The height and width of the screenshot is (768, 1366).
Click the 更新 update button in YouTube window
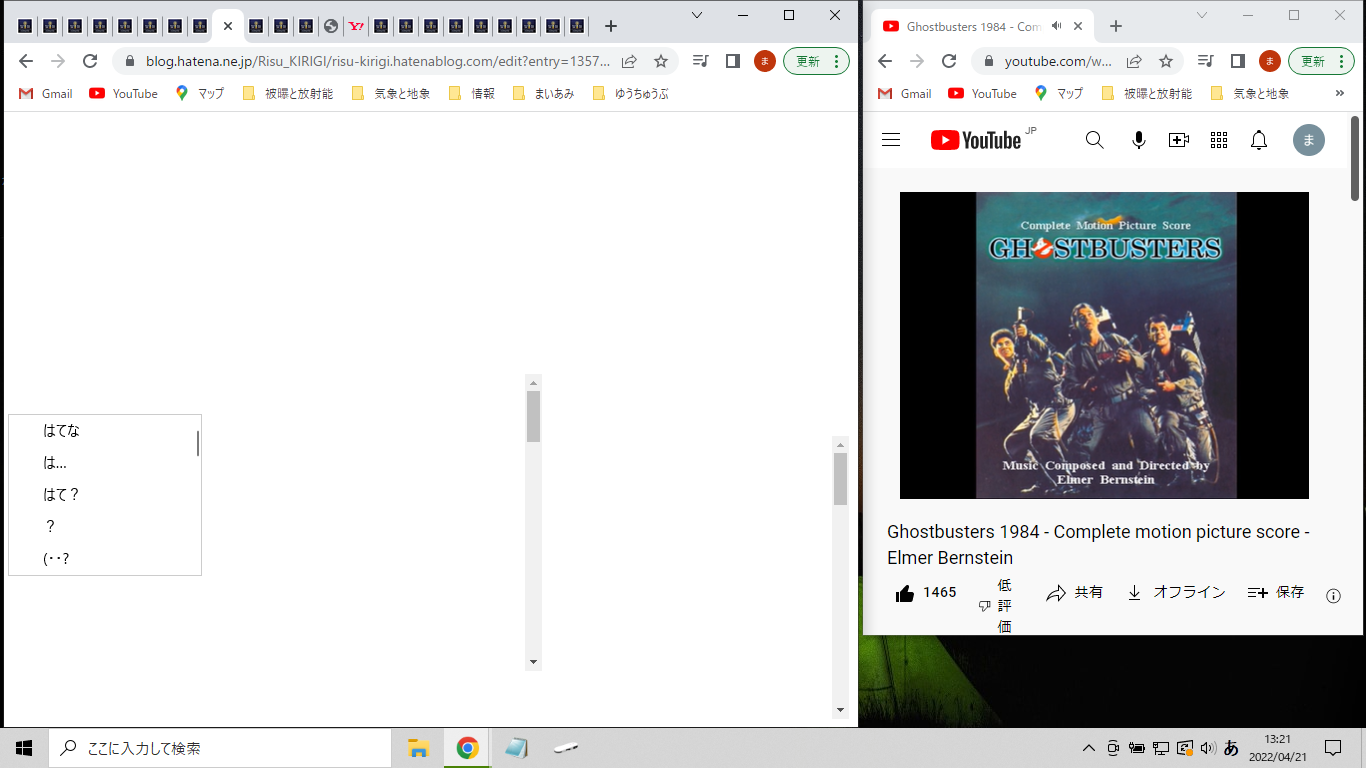tap(1321, 61)
